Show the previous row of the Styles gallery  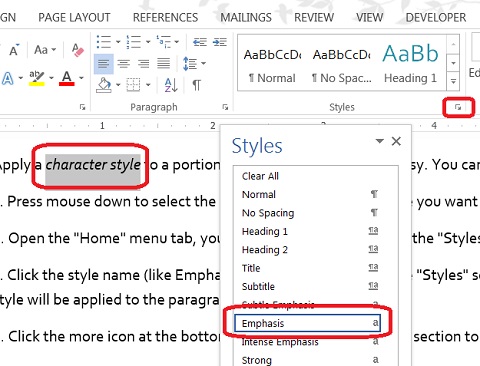click(x=453, y=44)
